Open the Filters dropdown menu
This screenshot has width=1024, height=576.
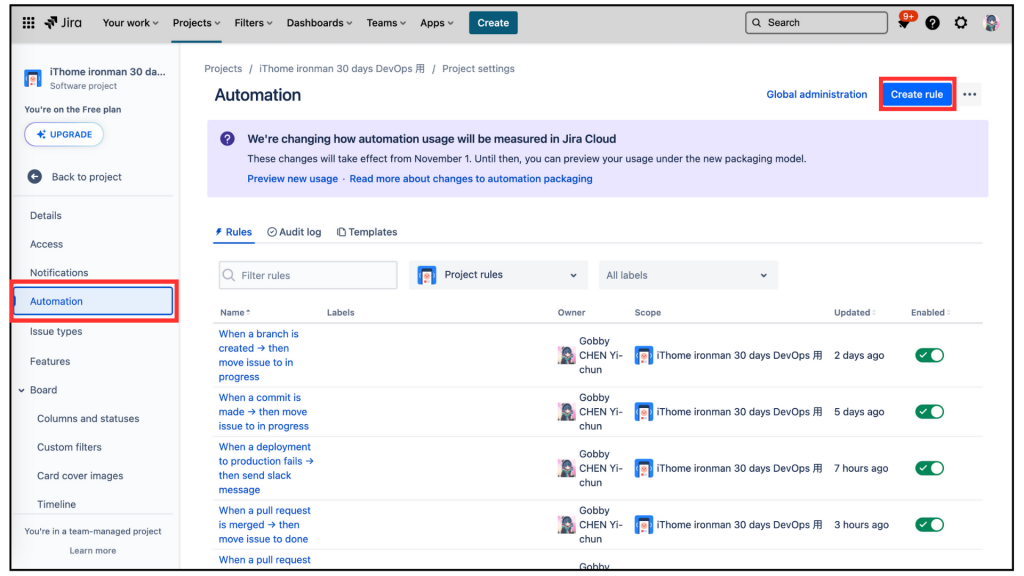pos(253,23)
